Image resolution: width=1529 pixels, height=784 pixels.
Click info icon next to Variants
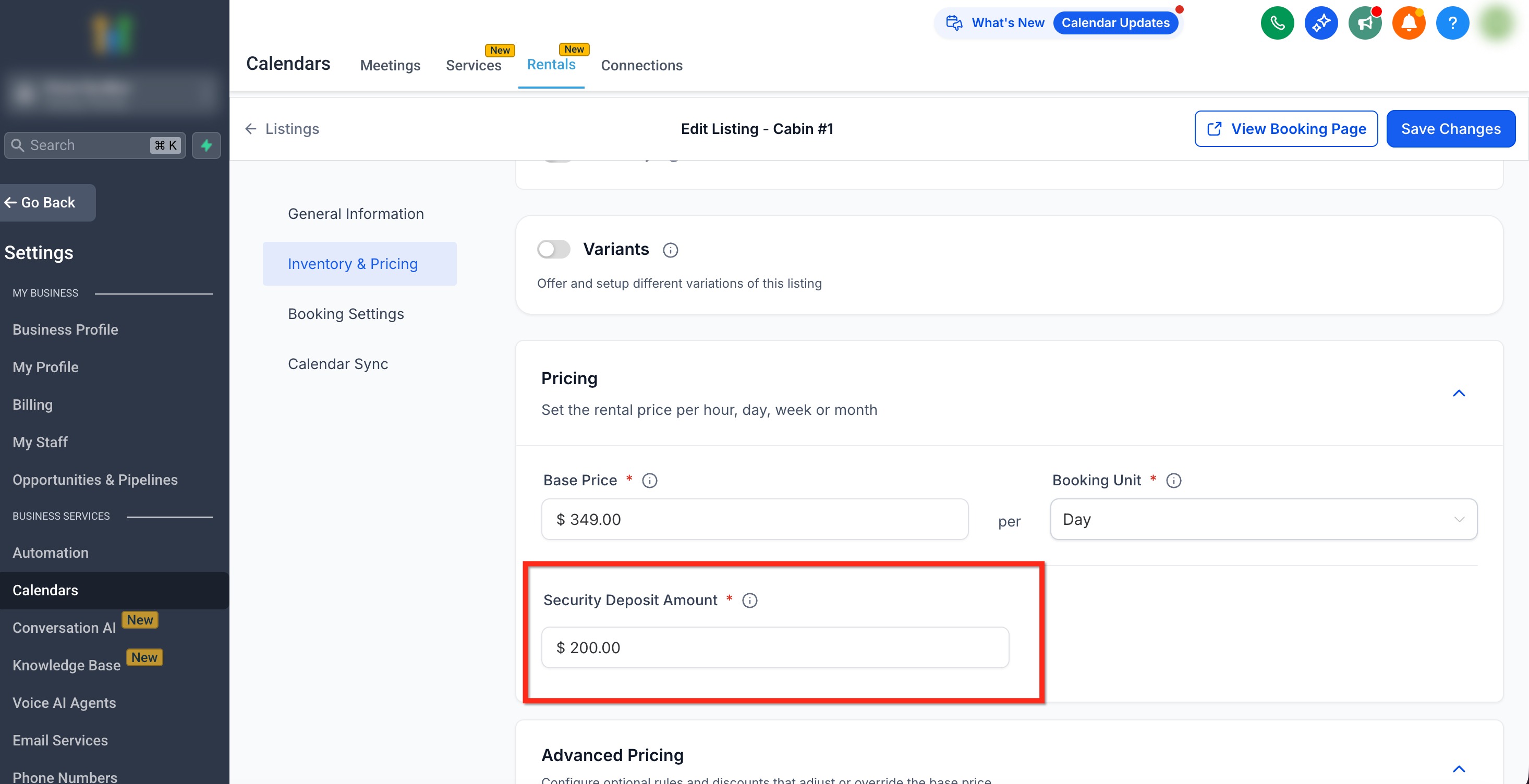(670, 250)
